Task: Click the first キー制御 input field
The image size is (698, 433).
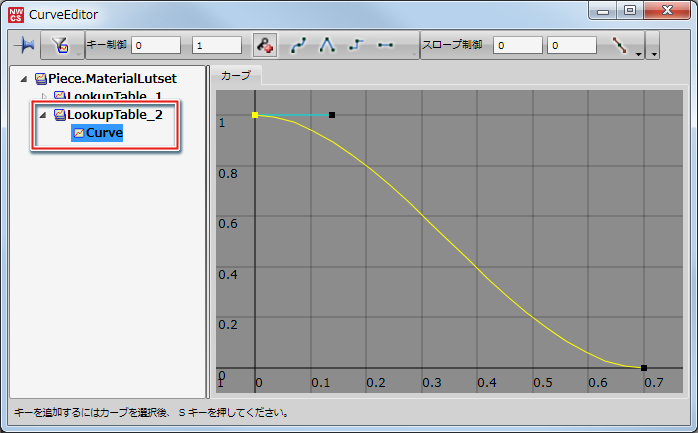Action: [x=155, y=45]
